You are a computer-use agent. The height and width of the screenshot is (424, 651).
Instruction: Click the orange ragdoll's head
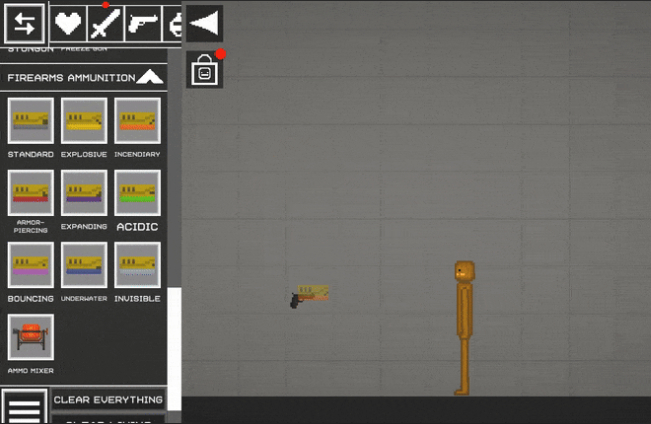(x=465, y=272)
